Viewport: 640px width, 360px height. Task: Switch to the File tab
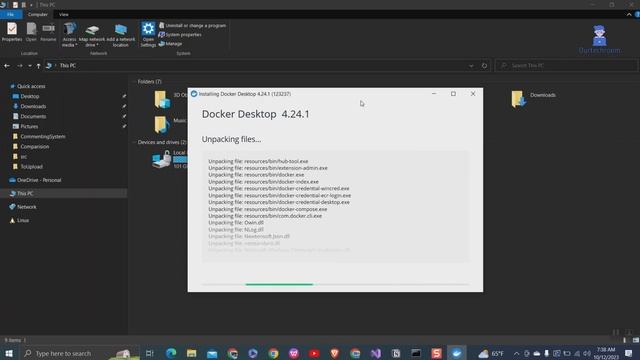click(11, 14)
